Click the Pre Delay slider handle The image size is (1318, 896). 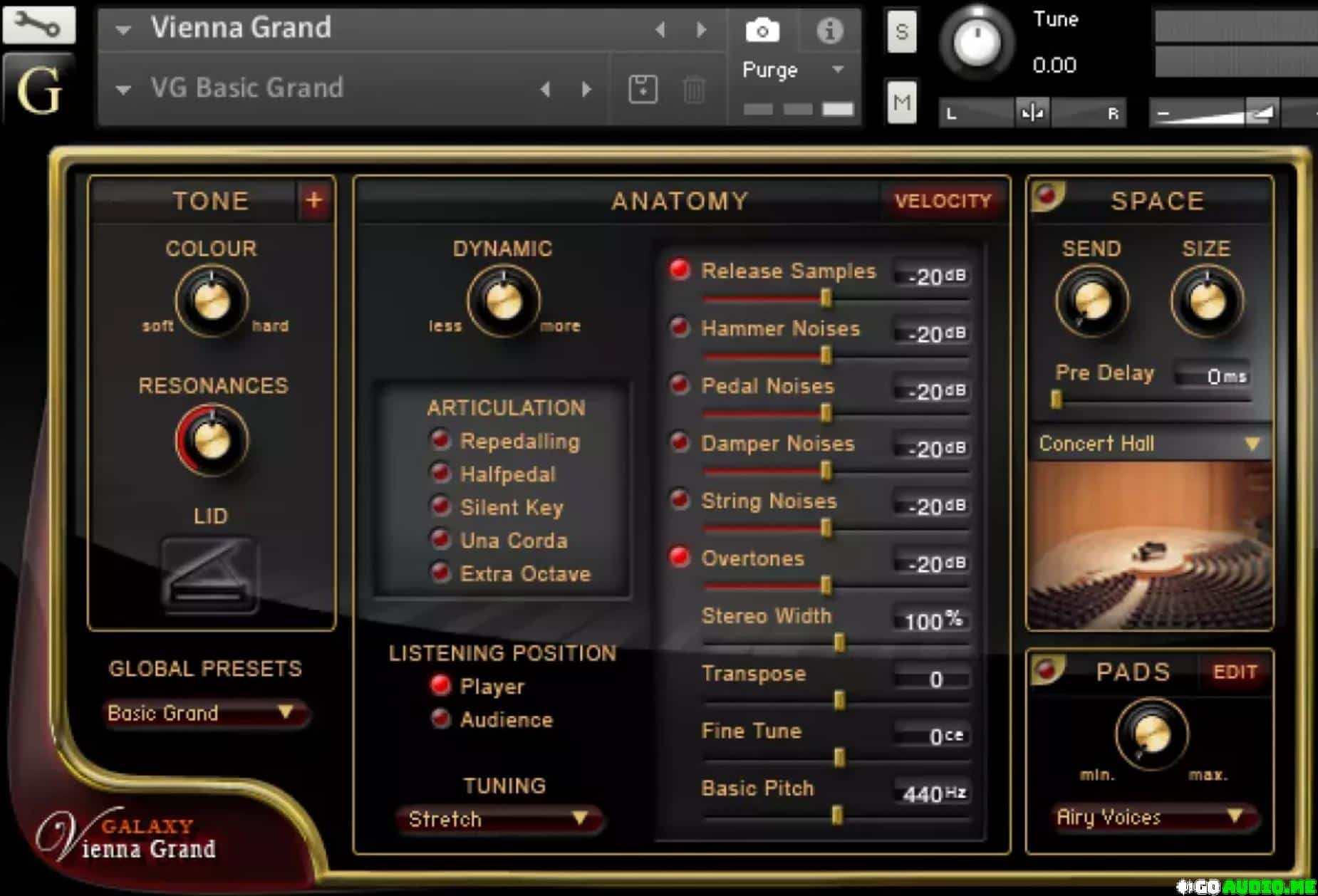1057,399
